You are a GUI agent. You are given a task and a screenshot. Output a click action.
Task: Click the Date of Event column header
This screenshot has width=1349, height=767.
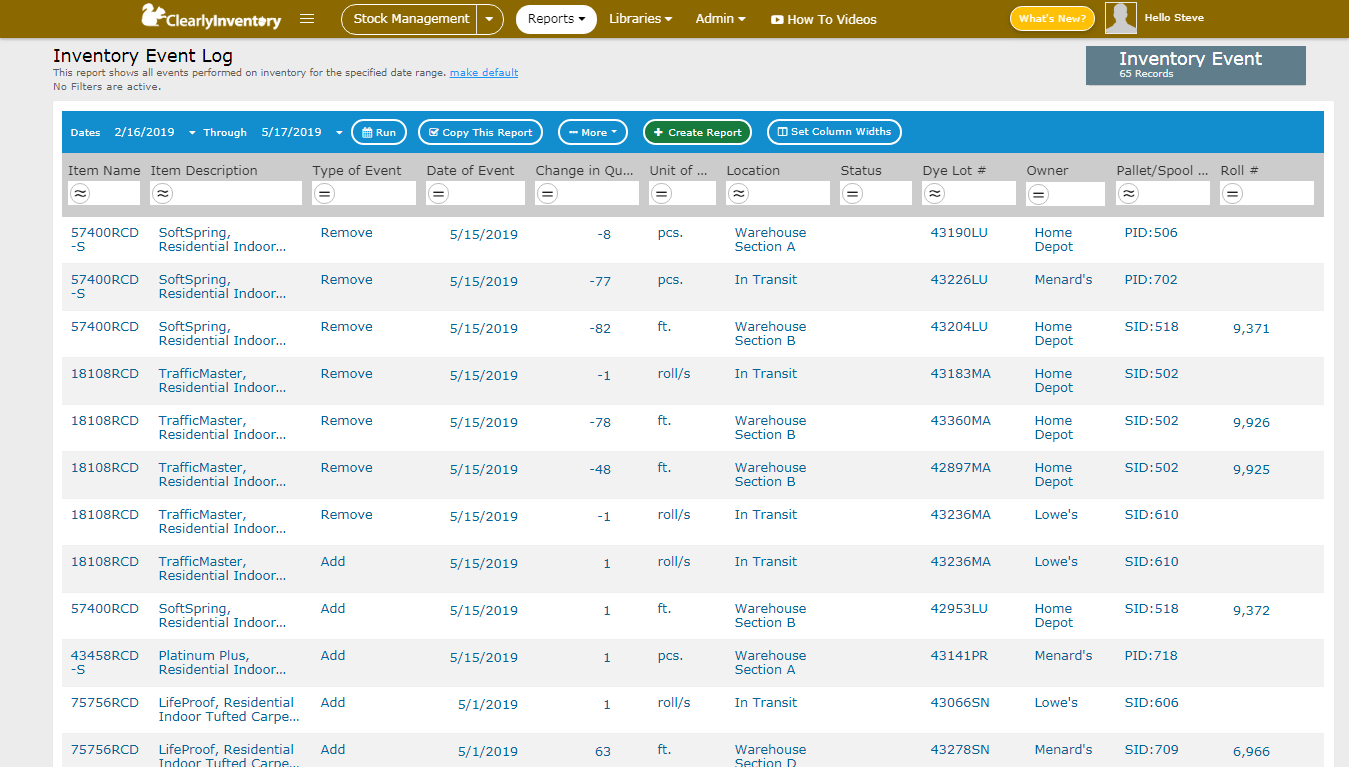471,170
